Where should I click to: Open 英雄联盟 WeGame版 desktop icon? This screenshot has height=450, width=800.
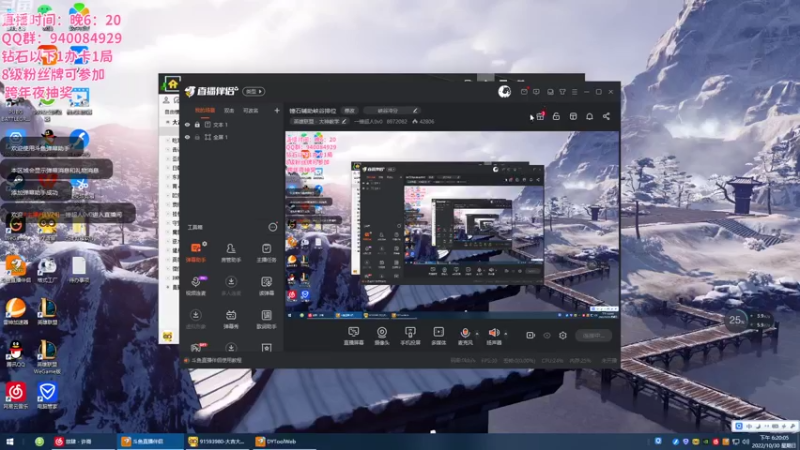pyautogui.click(x=47, y=357)
